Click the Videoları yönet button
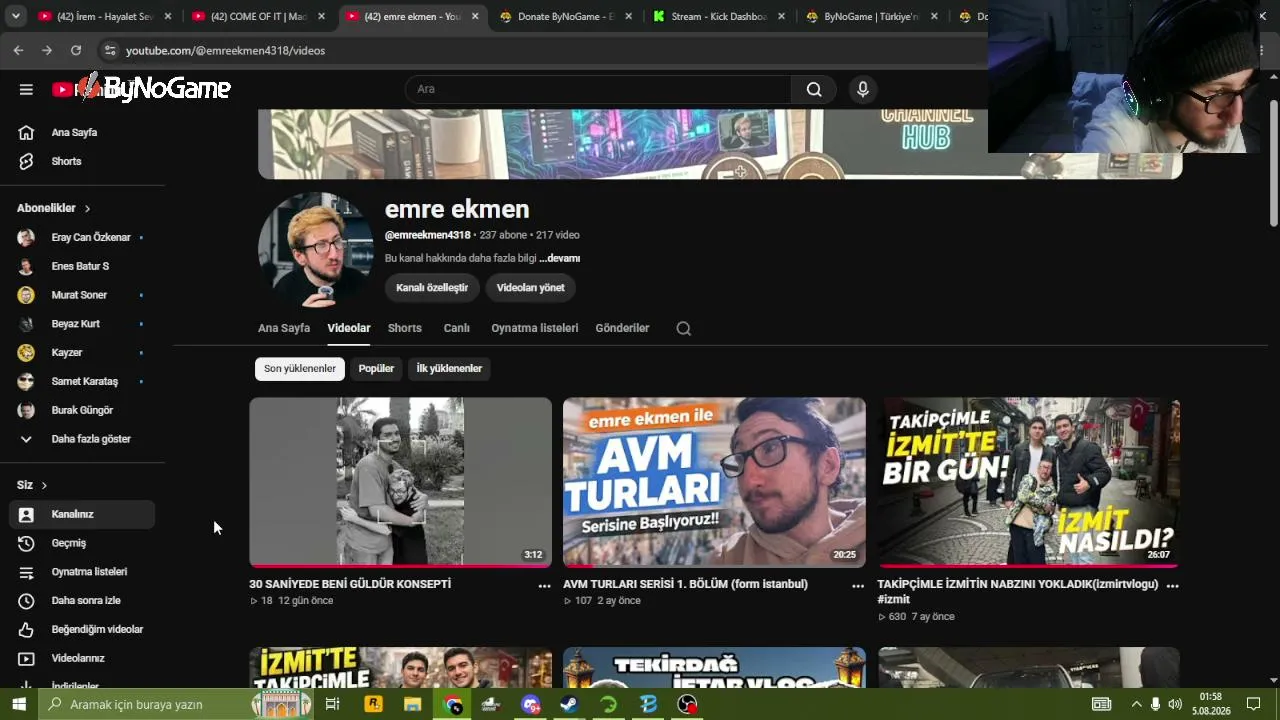The height and width of the screenshot is (720, 1280). point(531,288)
